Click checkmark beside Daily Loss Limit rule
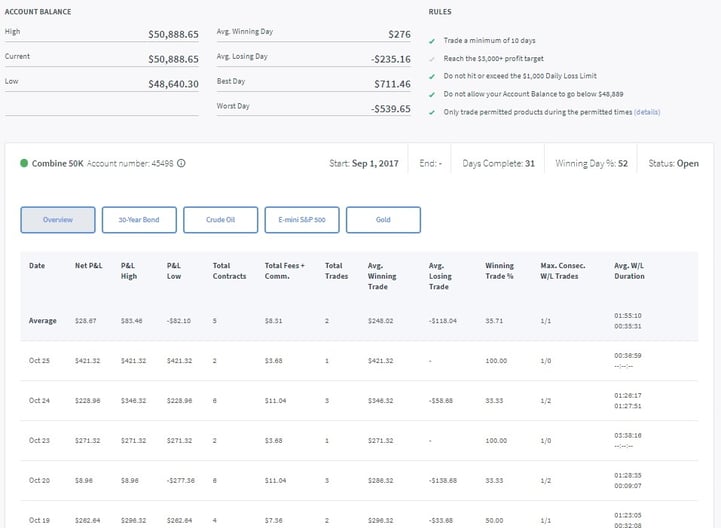Viewport: 721px width, 528px height. click(x=431, y=77)
